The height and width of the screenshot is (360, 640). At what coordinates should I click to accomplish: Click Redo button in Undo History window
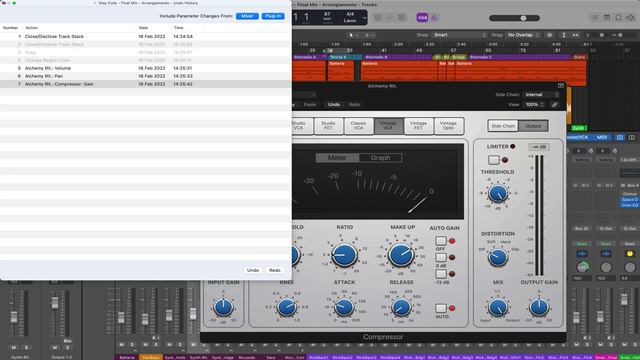[x=275, y=270]
